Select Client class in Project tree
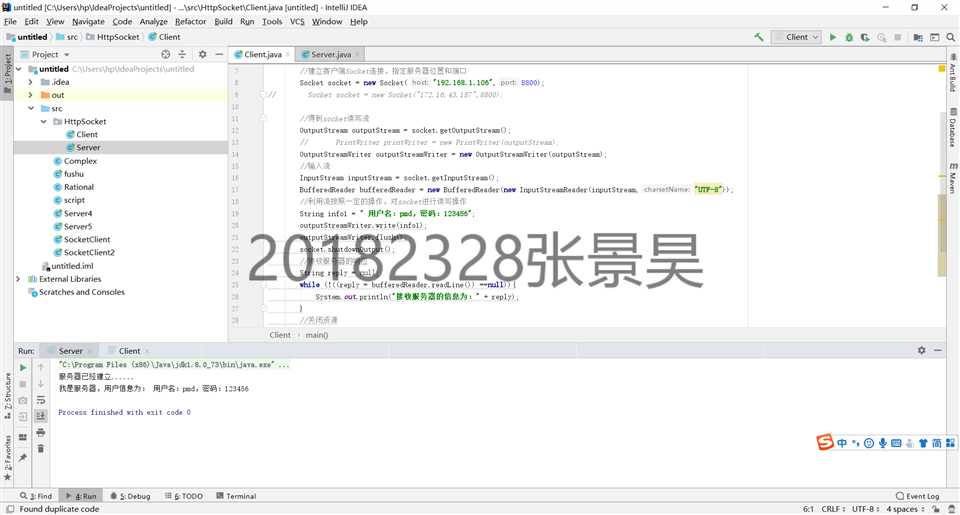Image resolution: width=960 pixels, height=515 pixels. (x=86, y=135)
